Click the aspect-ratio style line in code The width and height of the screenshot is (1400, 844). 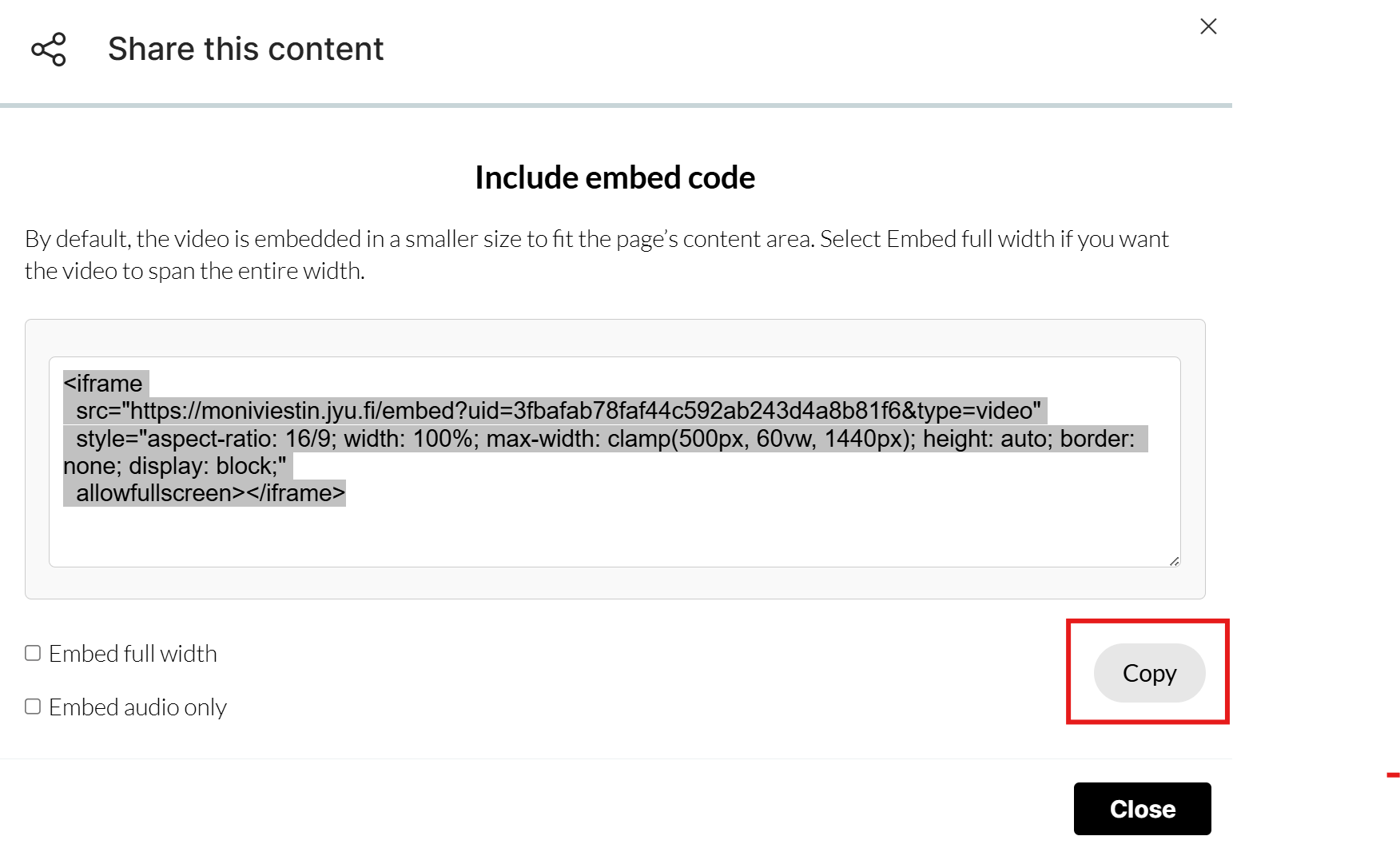point(604,439)
